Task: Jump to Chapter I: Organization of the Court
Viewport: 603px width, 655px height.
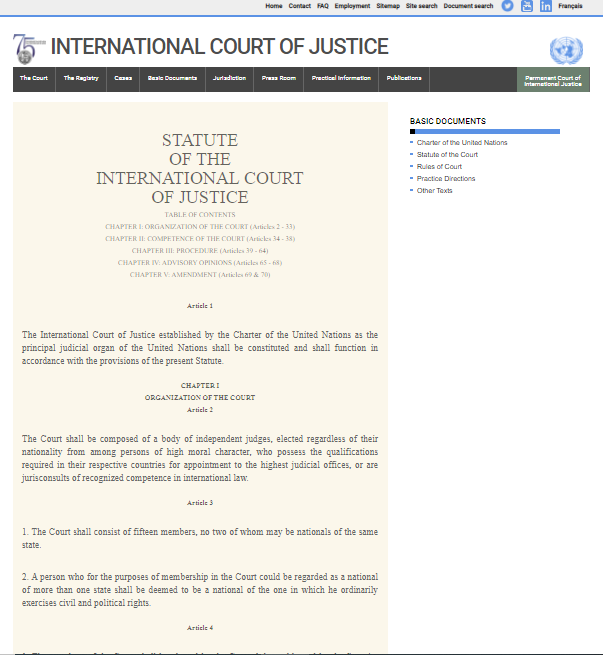Action: pos(199,227)
